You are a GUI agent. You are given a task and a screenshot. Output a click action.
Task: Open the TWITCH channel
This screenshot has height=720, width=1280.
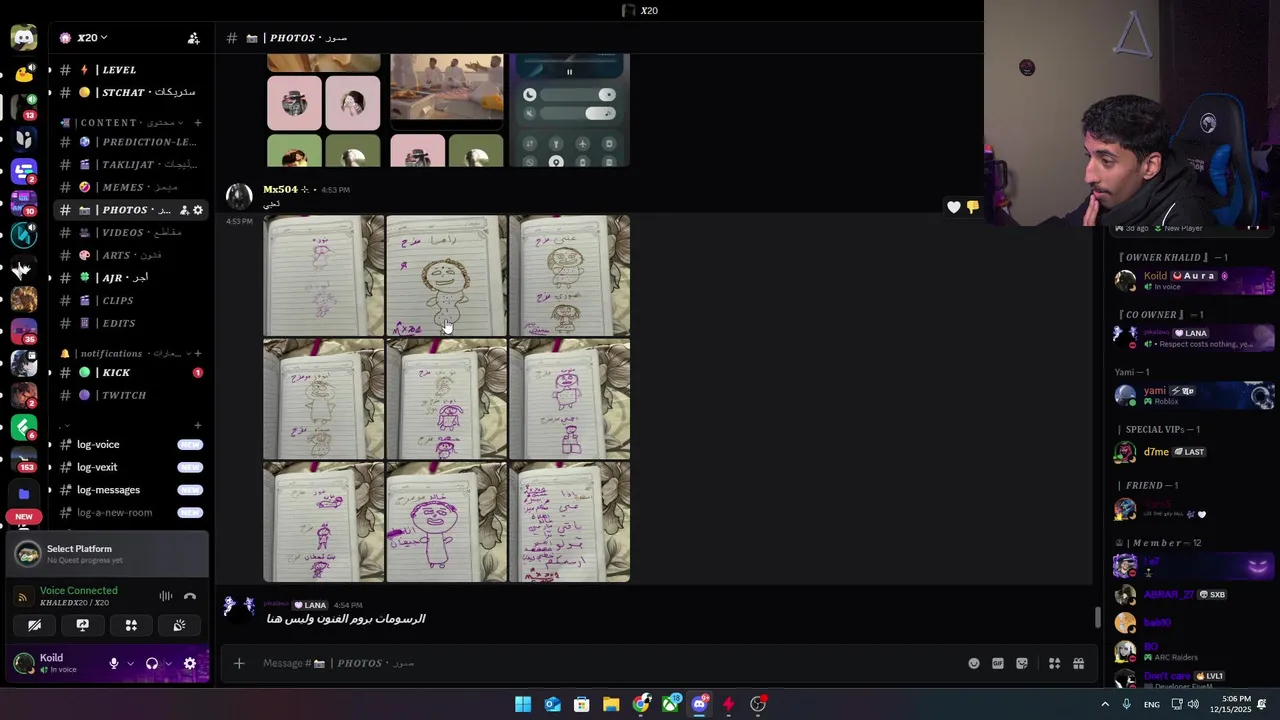pyautogui.click(x=130, y=395)
